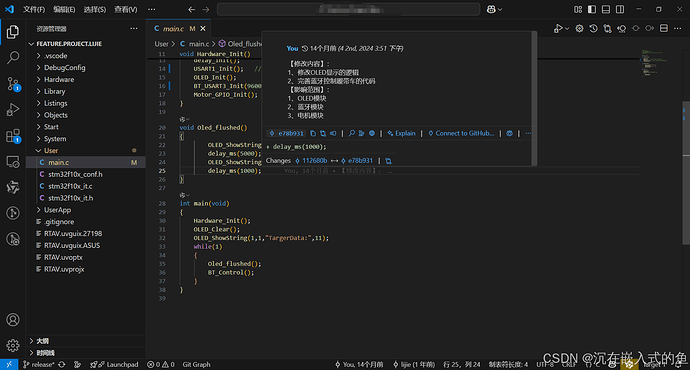Open the Accounts menu icon
The height and width of the screenshot is (370, 690).
pos(13,320)
